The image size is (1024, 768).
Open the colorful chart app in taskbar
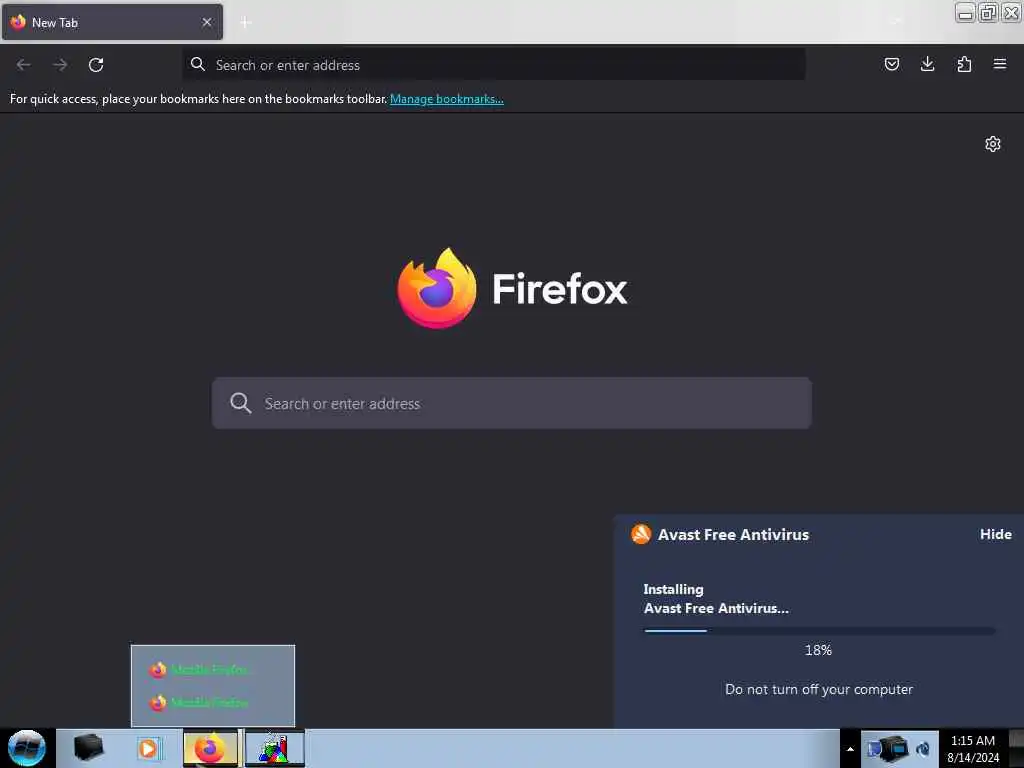coord(274,748)
